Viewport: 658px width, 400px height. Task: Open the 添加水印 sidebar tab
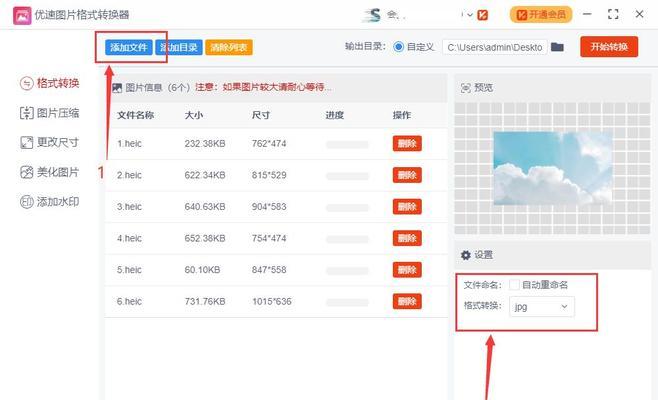pyautogui.click(x=50, y=202)
